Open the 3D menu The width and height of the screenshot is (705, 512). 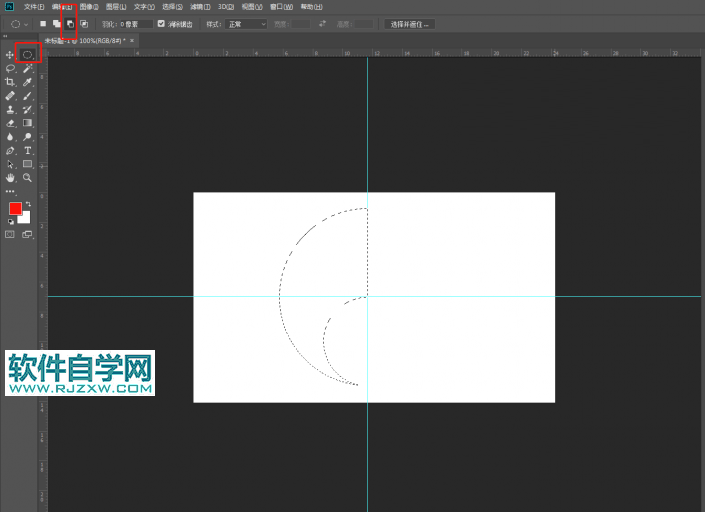coord(226,6)
